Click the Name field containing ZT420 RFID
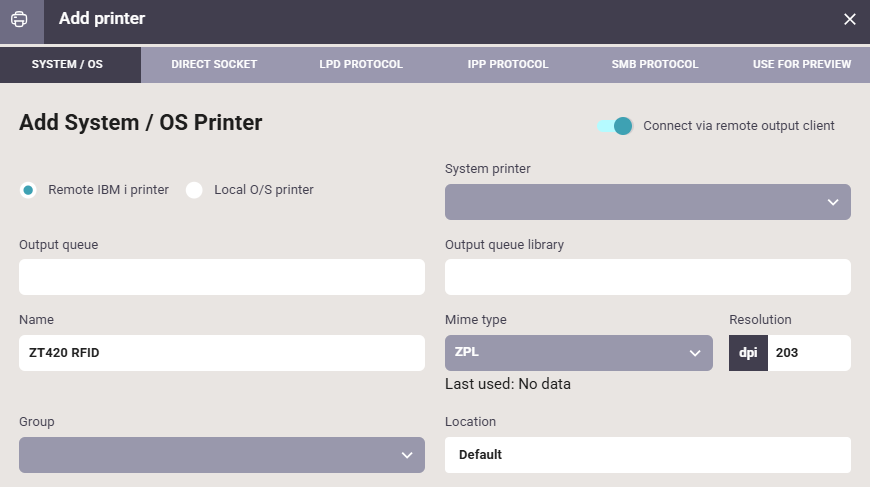This screenshot has width=870, height=487. point(221,353)
